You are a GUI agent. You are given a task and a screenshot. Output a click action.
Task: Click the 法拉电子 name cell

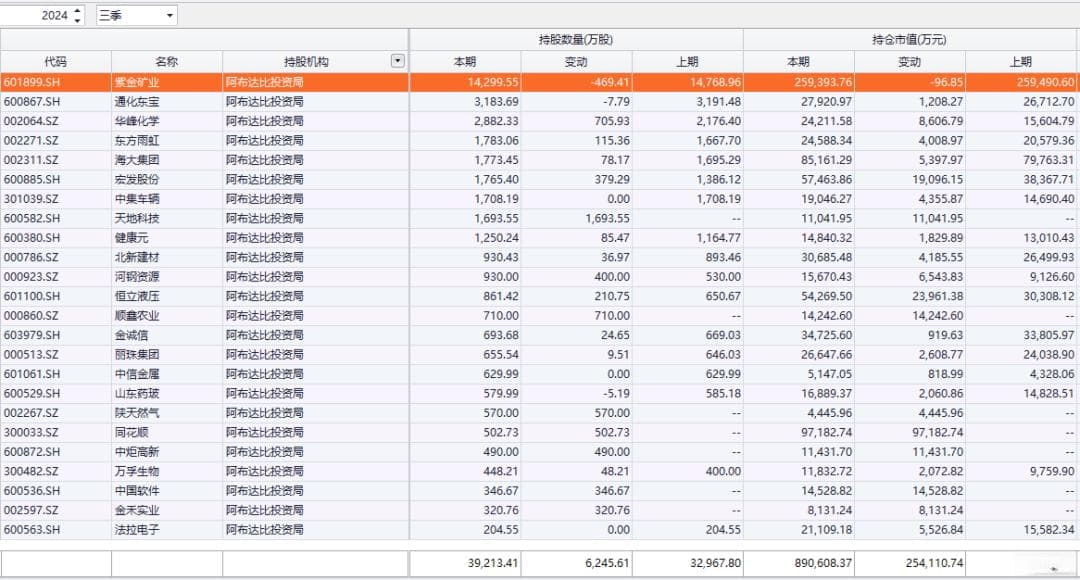click(x=167, y=530)
